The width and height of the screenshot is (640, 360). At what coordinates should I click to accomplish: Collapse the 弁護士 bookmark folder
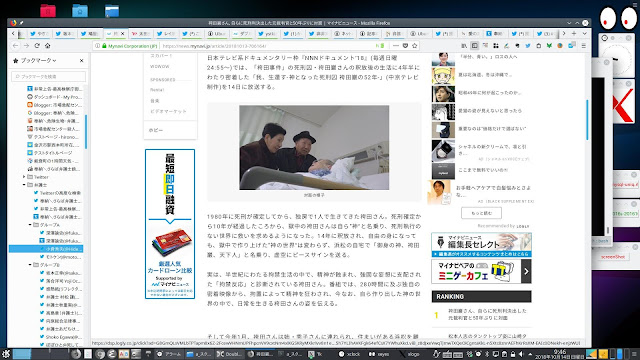click(24, 185)
